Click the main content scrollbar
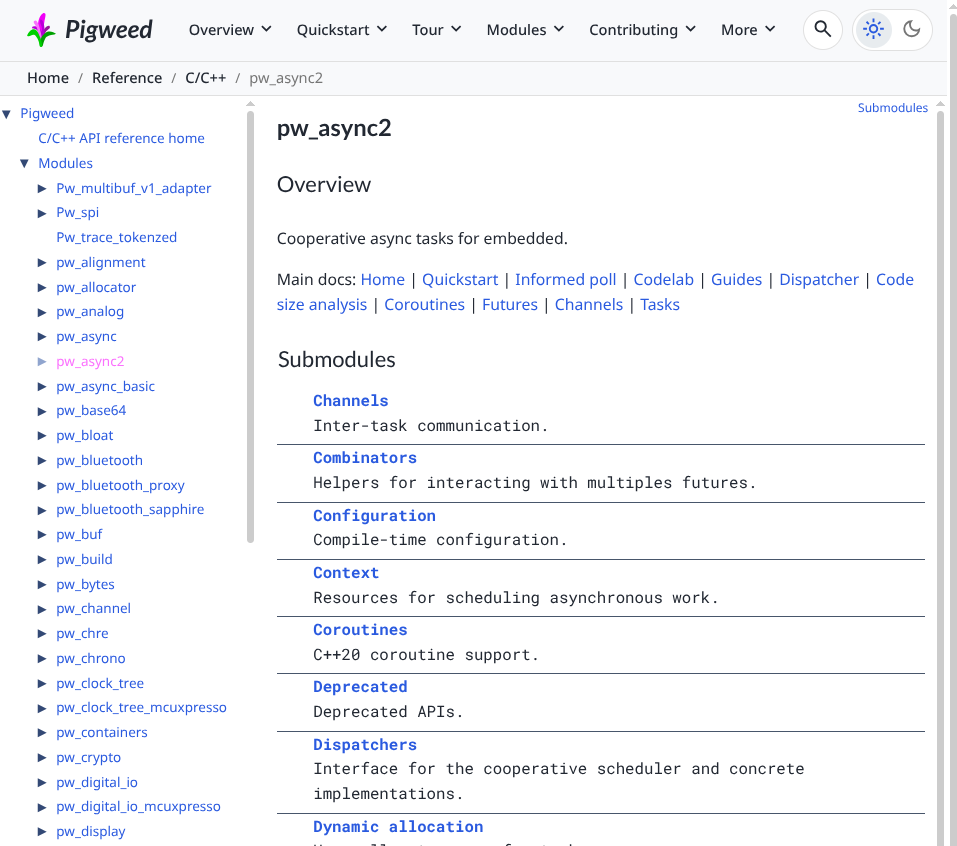This screenshot has height=846, width=957. tap(940, 476)
